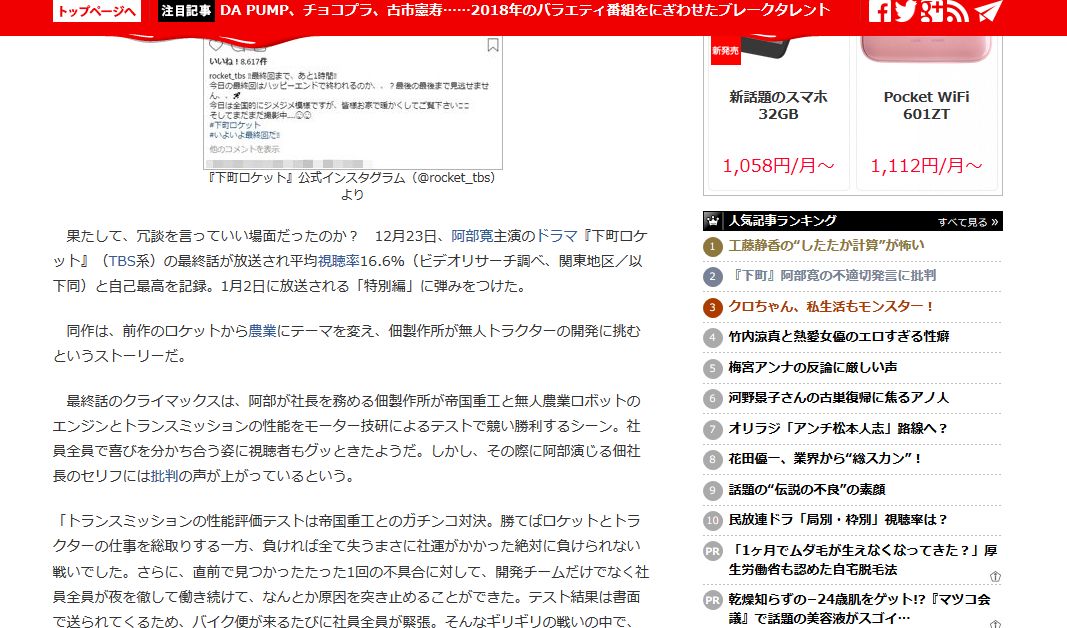This screenshot has height=628, width=1067.
Task: Click the Instagram embed bookmark icon
Action: [x=493, y=45]
